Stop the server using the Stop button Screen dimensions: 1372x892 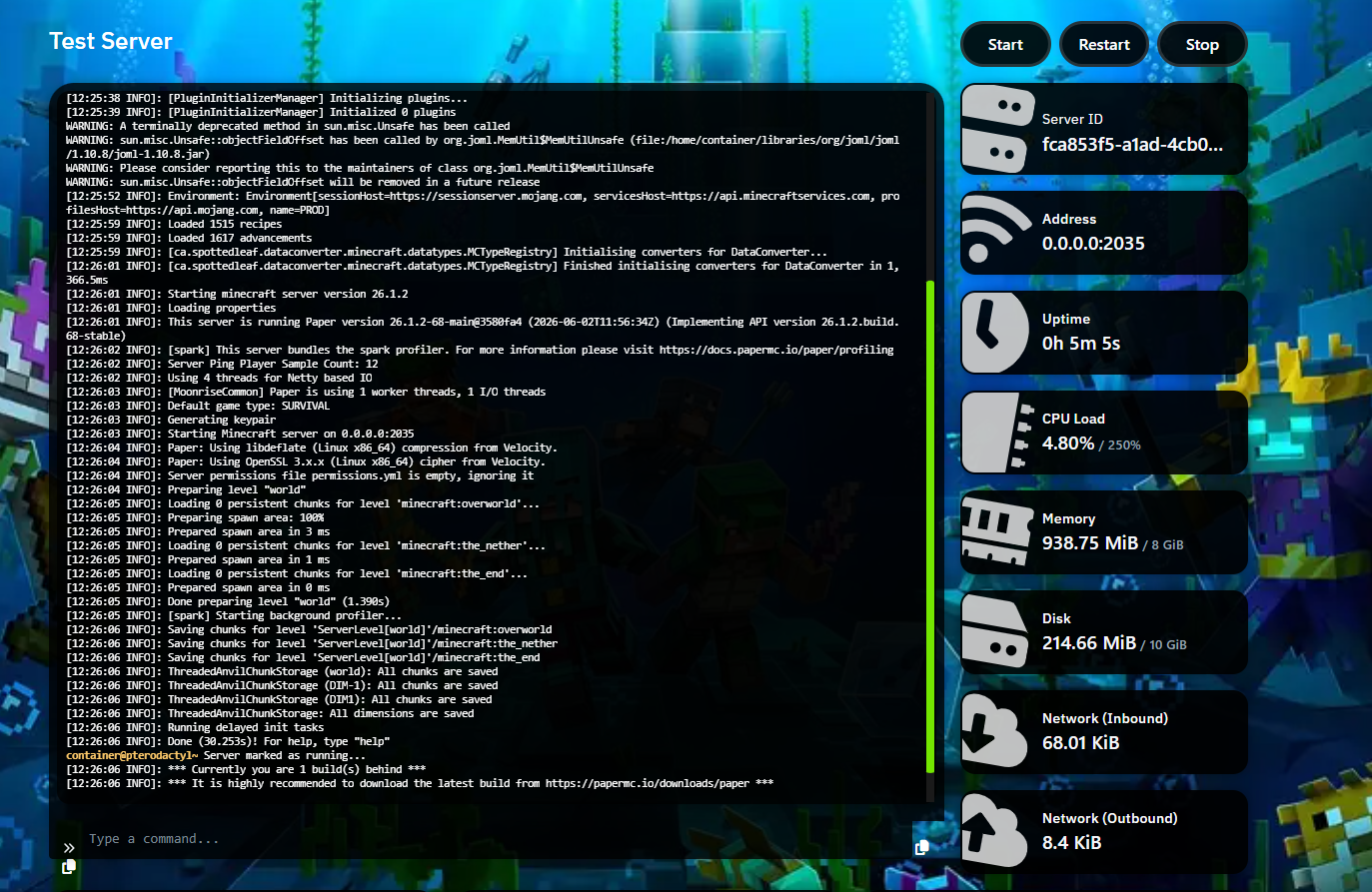[x=1202, y=45]
